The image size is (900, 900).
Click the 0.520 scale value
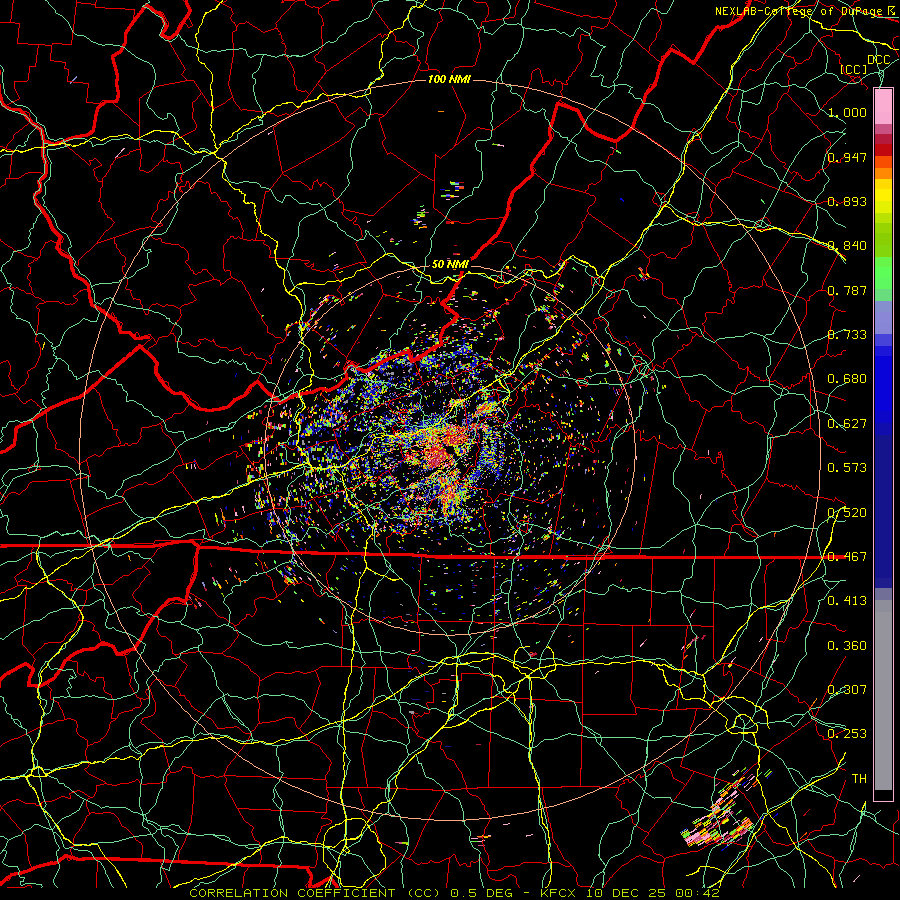coord(847,512)
